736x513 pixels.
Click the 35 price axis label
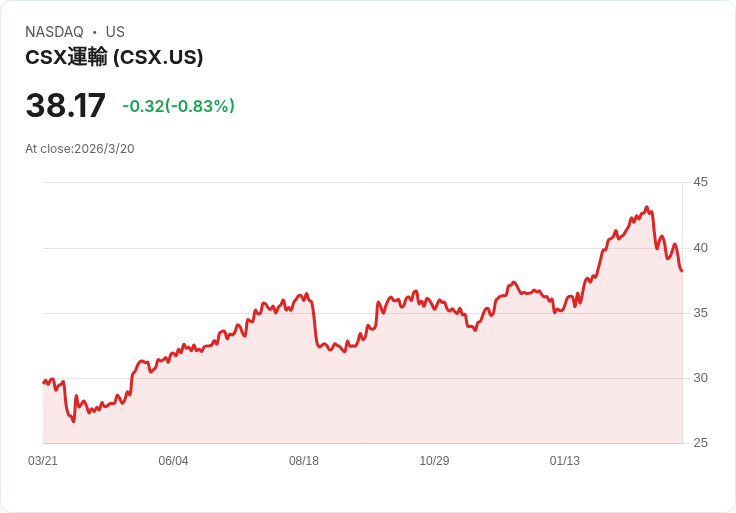[700, 313]
